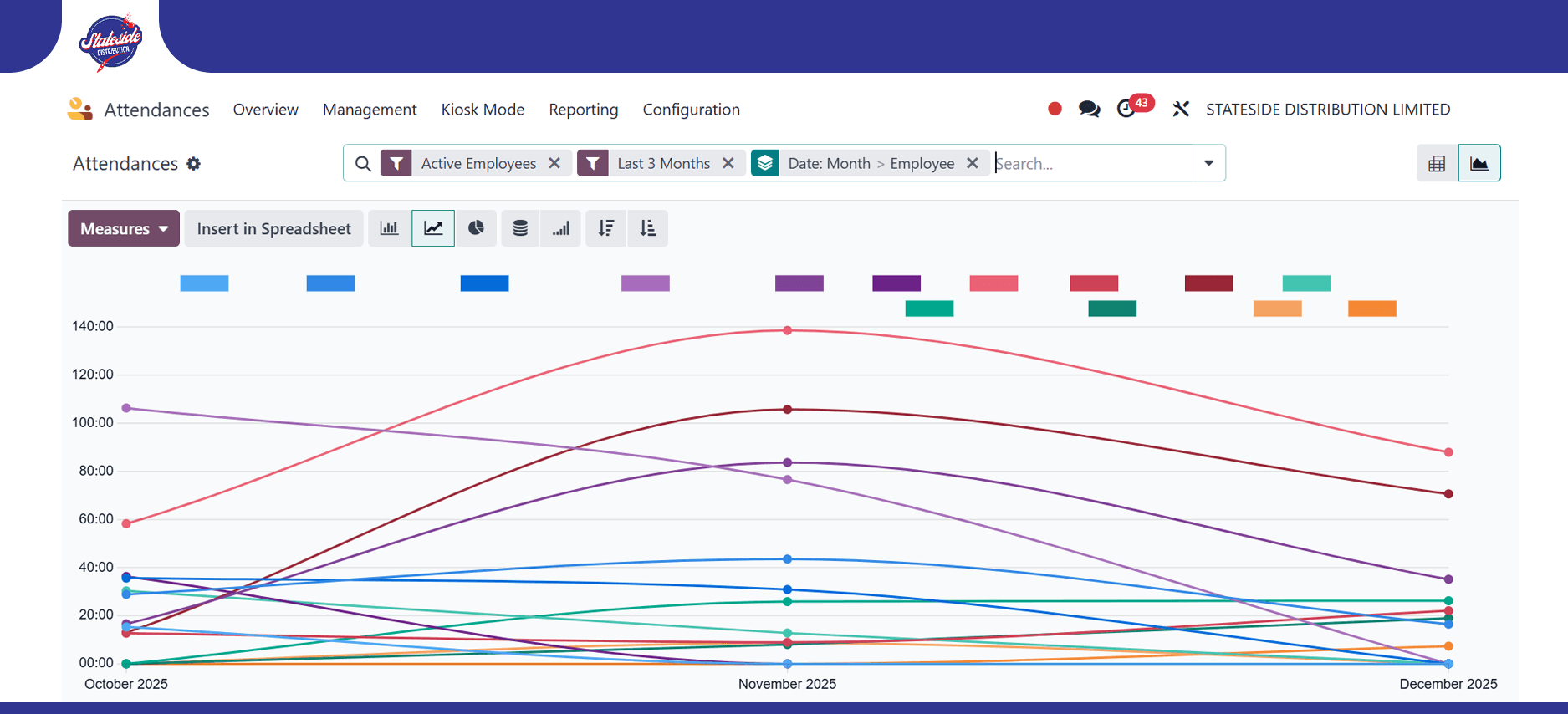Click the Stateside Distribution logo
This screenshot has width=1568, height=714.
[110, 42]
